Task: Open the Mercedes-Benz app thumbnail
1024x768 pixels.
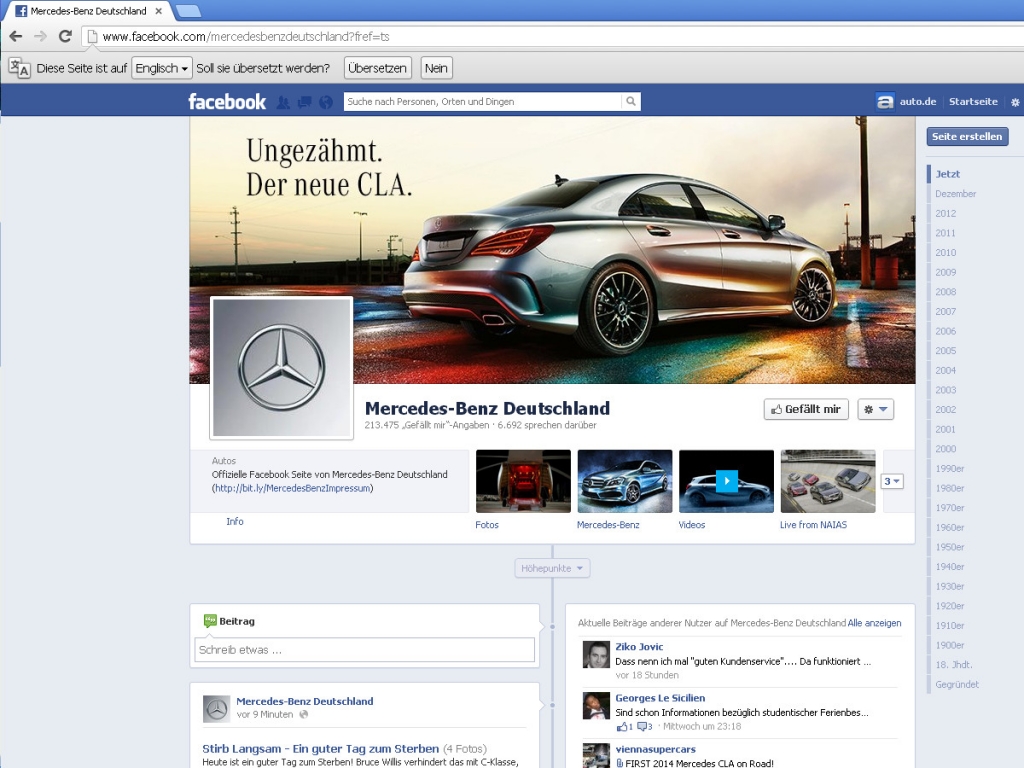Action: tap(625, 481)
